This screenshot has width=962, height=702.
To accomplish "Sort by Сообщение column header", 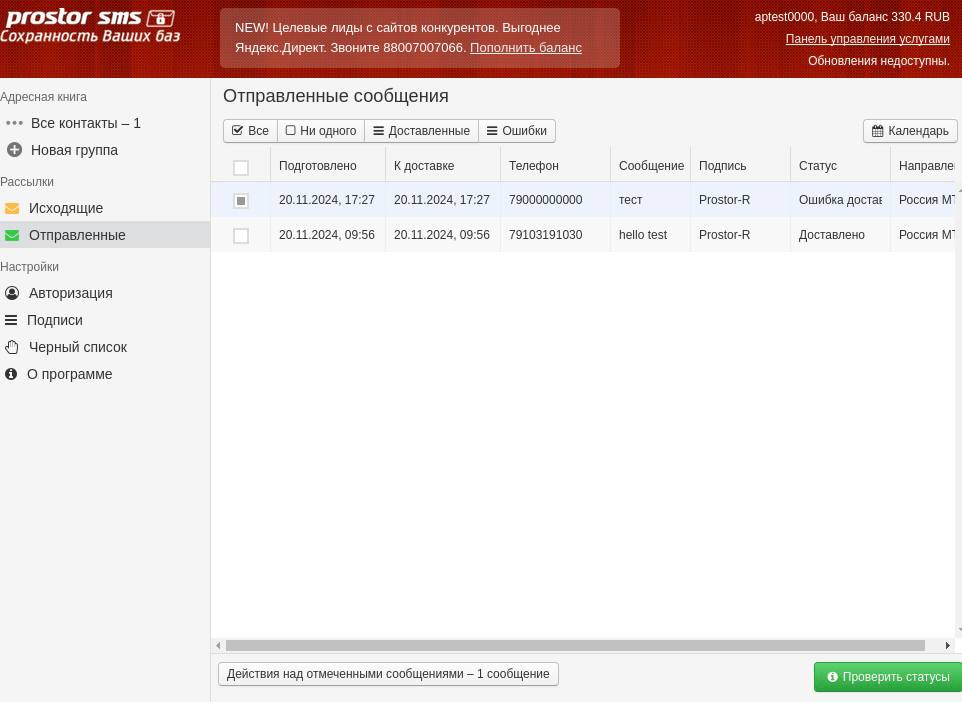I will click(651, 166).
